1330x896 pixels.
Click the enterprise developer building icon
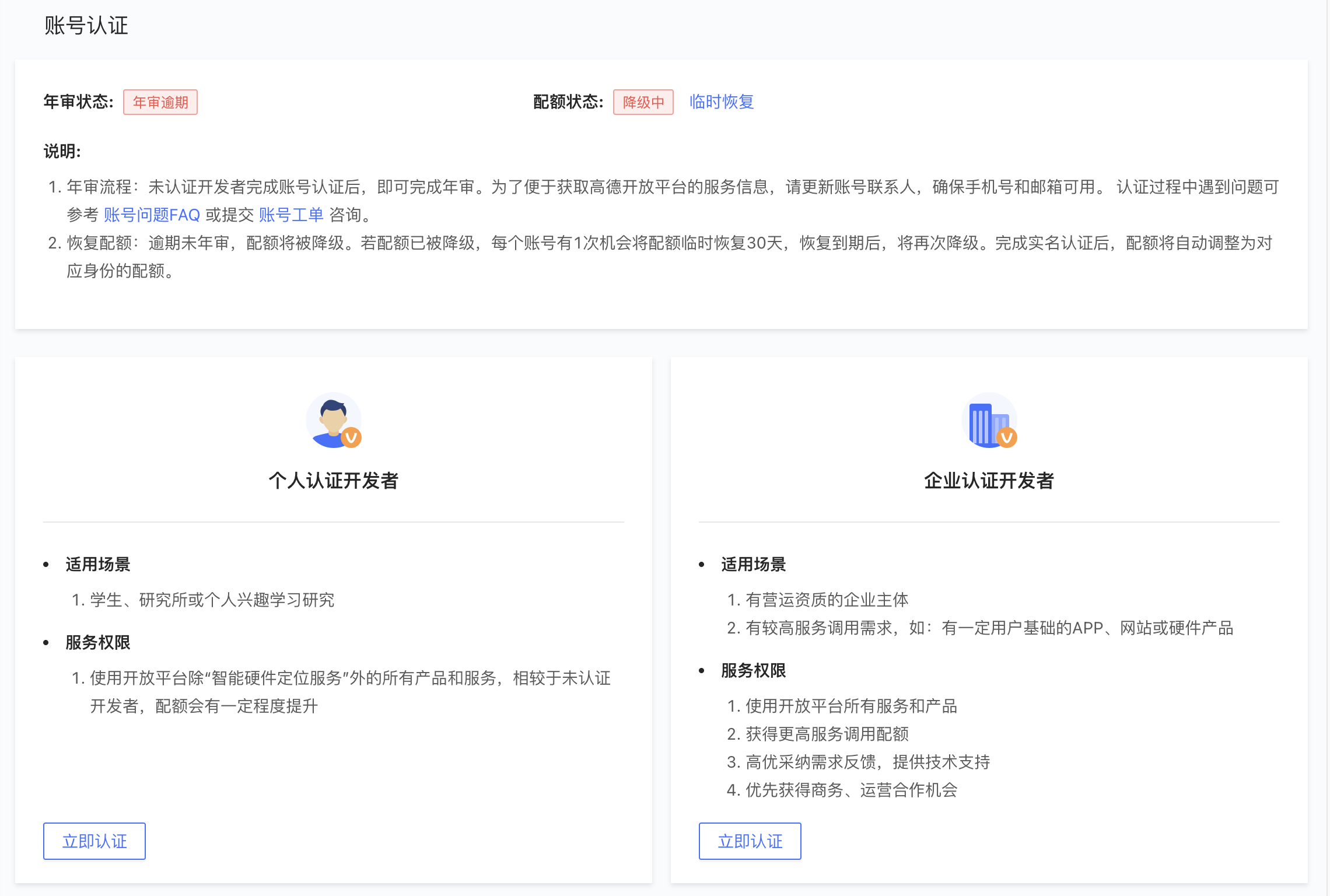click(986, 420)
